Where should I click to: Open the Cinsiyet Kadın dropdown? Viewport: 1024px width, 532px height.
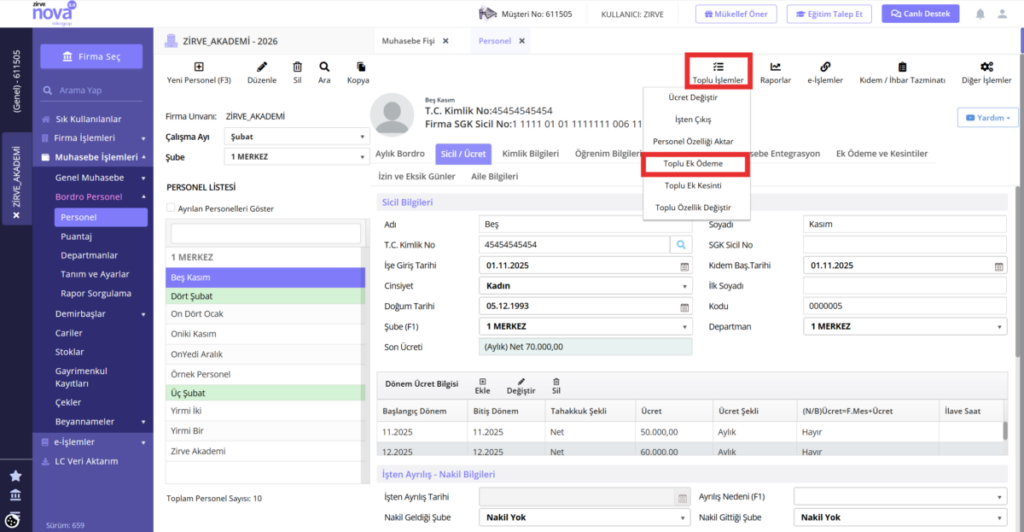point(585,286)
